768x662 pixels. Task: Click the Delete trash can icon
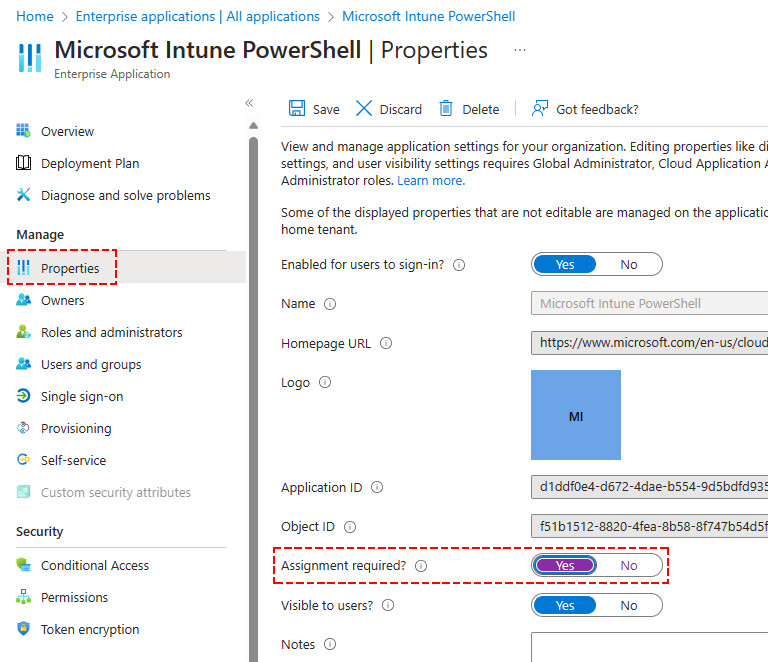pyautogui.click(x=446, y=108)
